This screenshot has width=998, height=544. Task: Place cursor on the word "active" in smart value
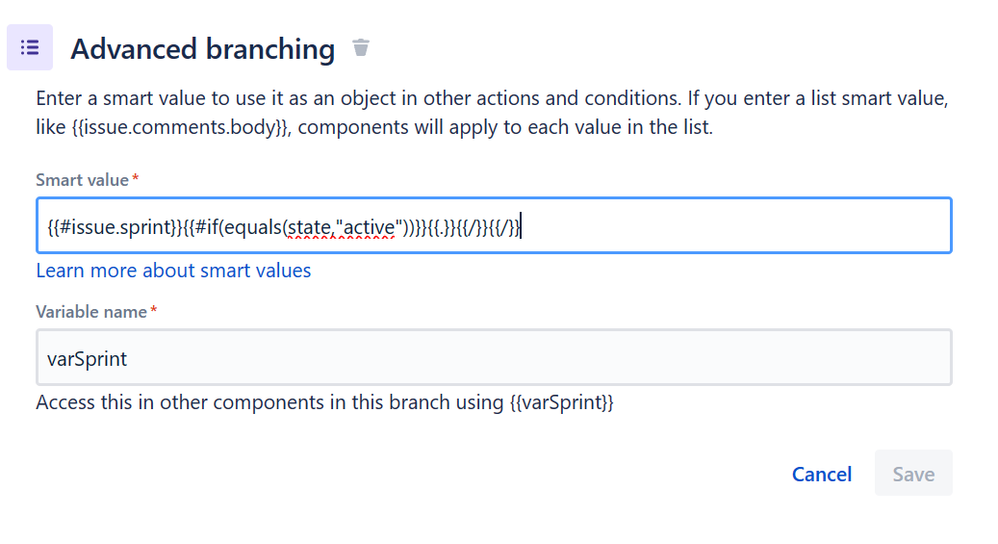pos(369,227)
